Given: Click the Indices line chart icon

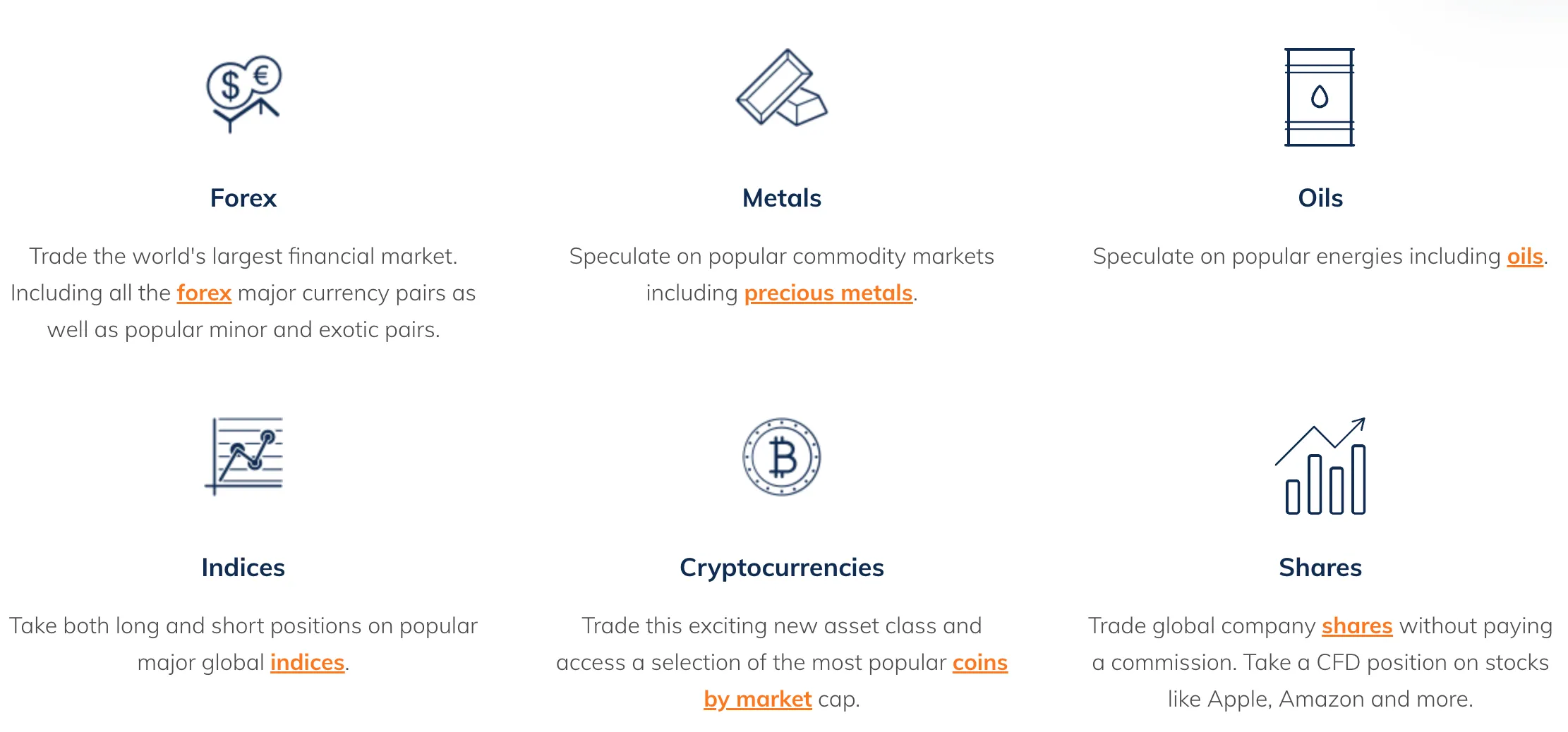Looking at the screenshot, I should pyautogui.click(x=243, y=456).
